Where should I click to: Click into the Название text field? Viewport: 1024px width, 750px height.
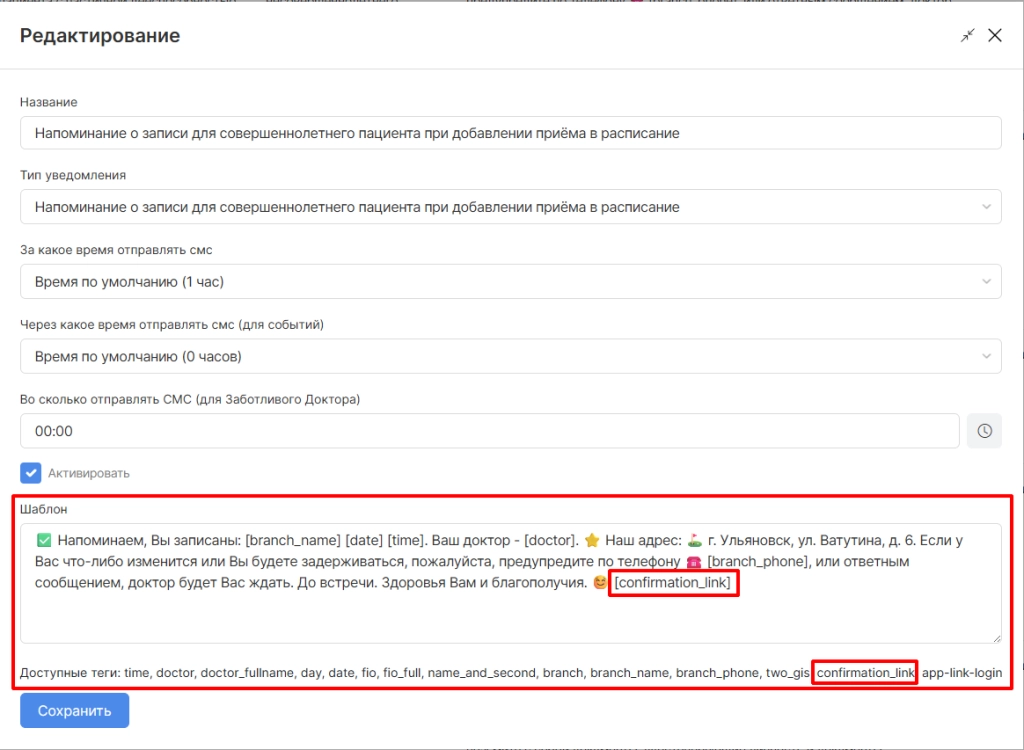click(x=510, y=133)
